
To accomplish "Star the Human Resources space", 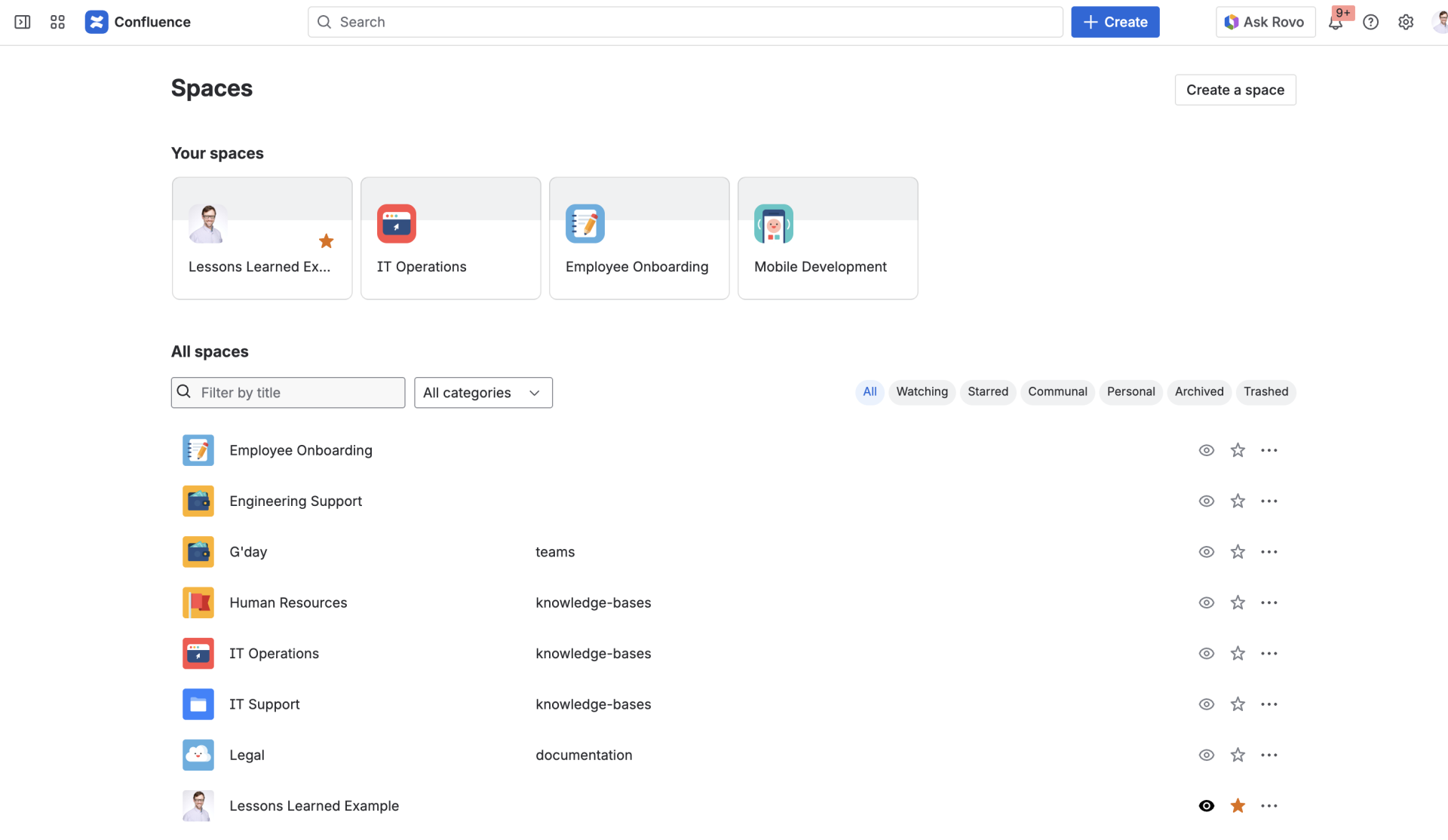I will 1238,602.
